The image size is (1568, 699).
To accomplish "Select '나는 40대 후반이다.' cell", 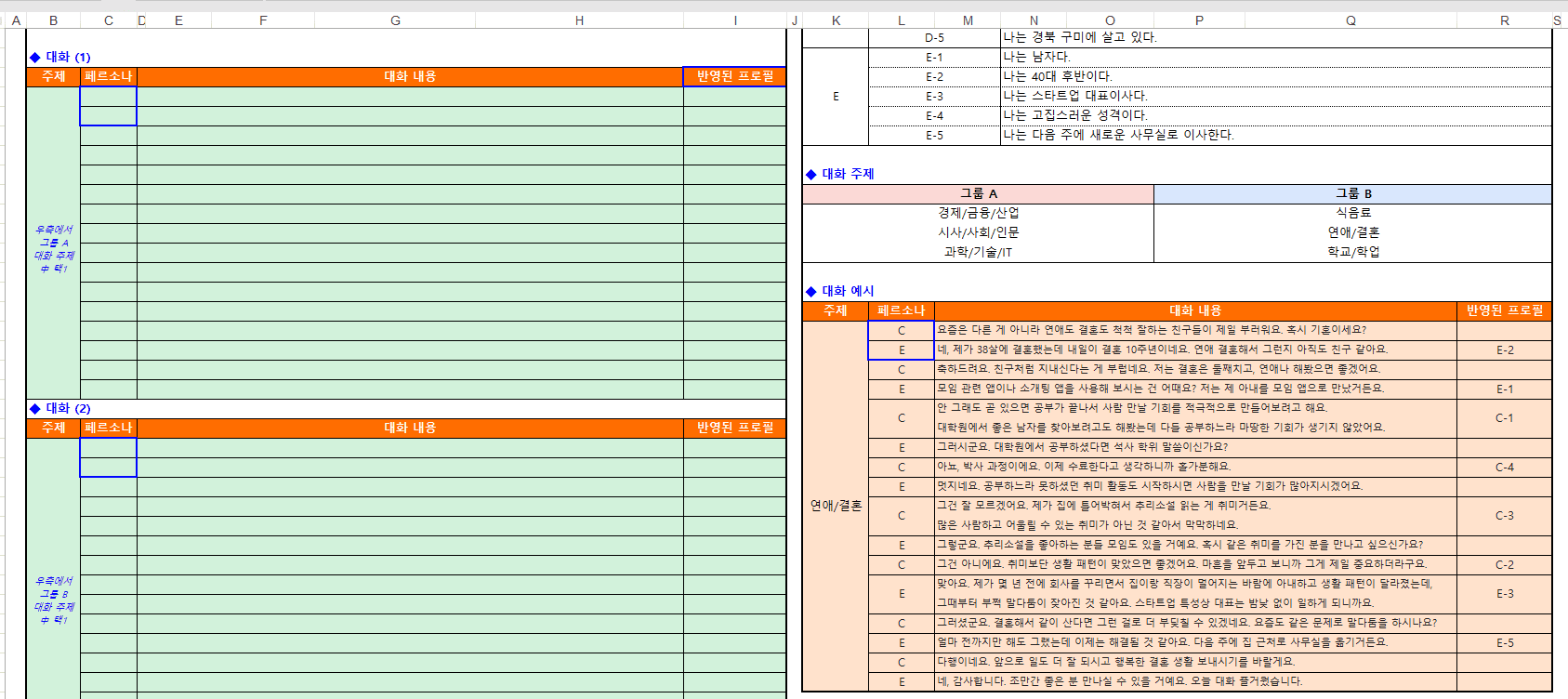I will click(x=1276, y=76).
